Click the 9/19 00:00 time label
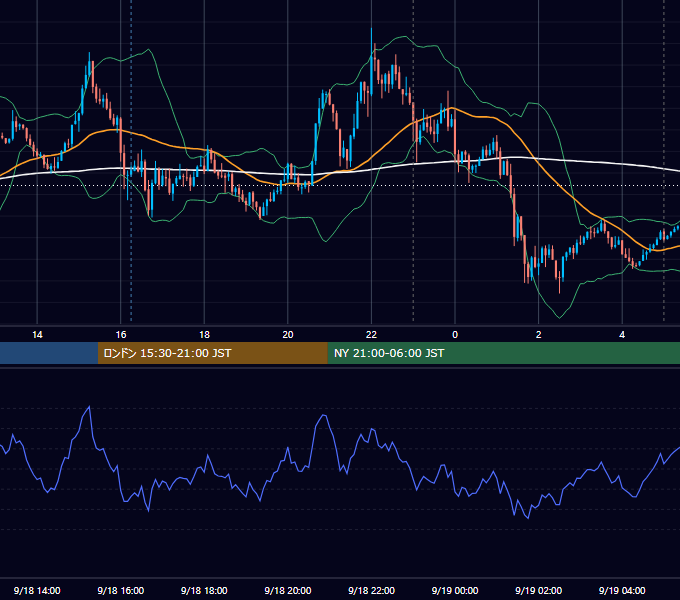 click(x=455, y=590)
